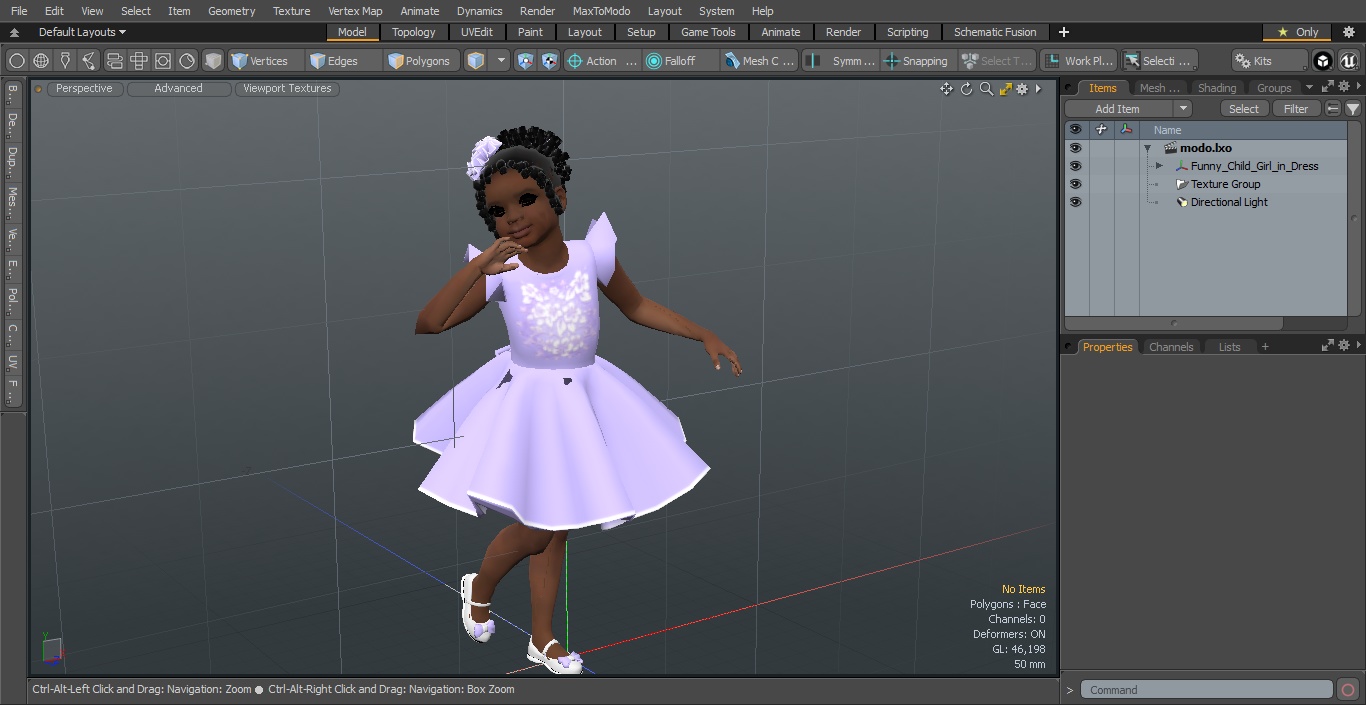Click the Add Item button
1366x705 pixels.
[1118, 109]
